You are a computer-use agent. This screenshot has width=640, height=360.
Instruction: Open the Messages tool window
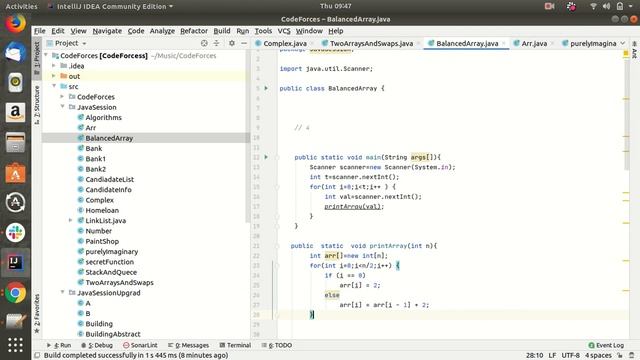[188, 345]
